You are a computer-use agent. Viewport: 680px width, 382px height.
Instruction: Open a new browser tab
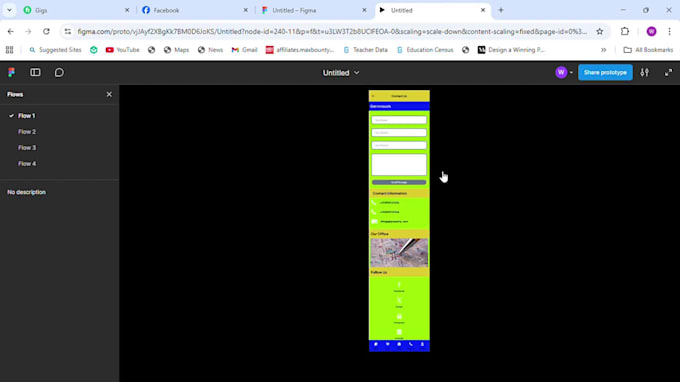[501, 10]
